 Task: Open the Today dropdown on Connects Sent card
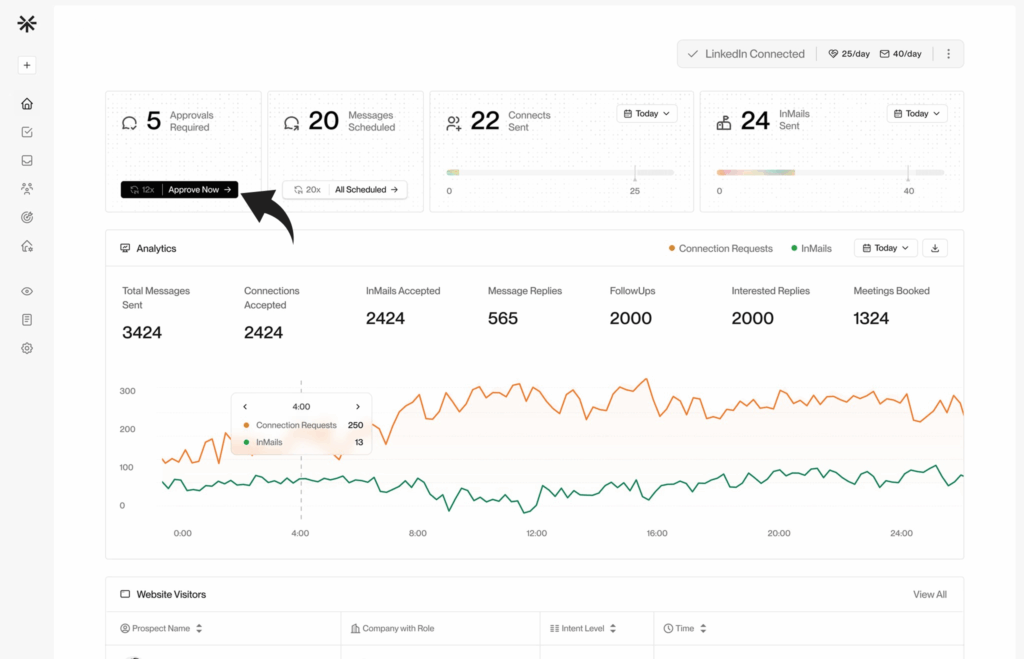pos(646,113)
